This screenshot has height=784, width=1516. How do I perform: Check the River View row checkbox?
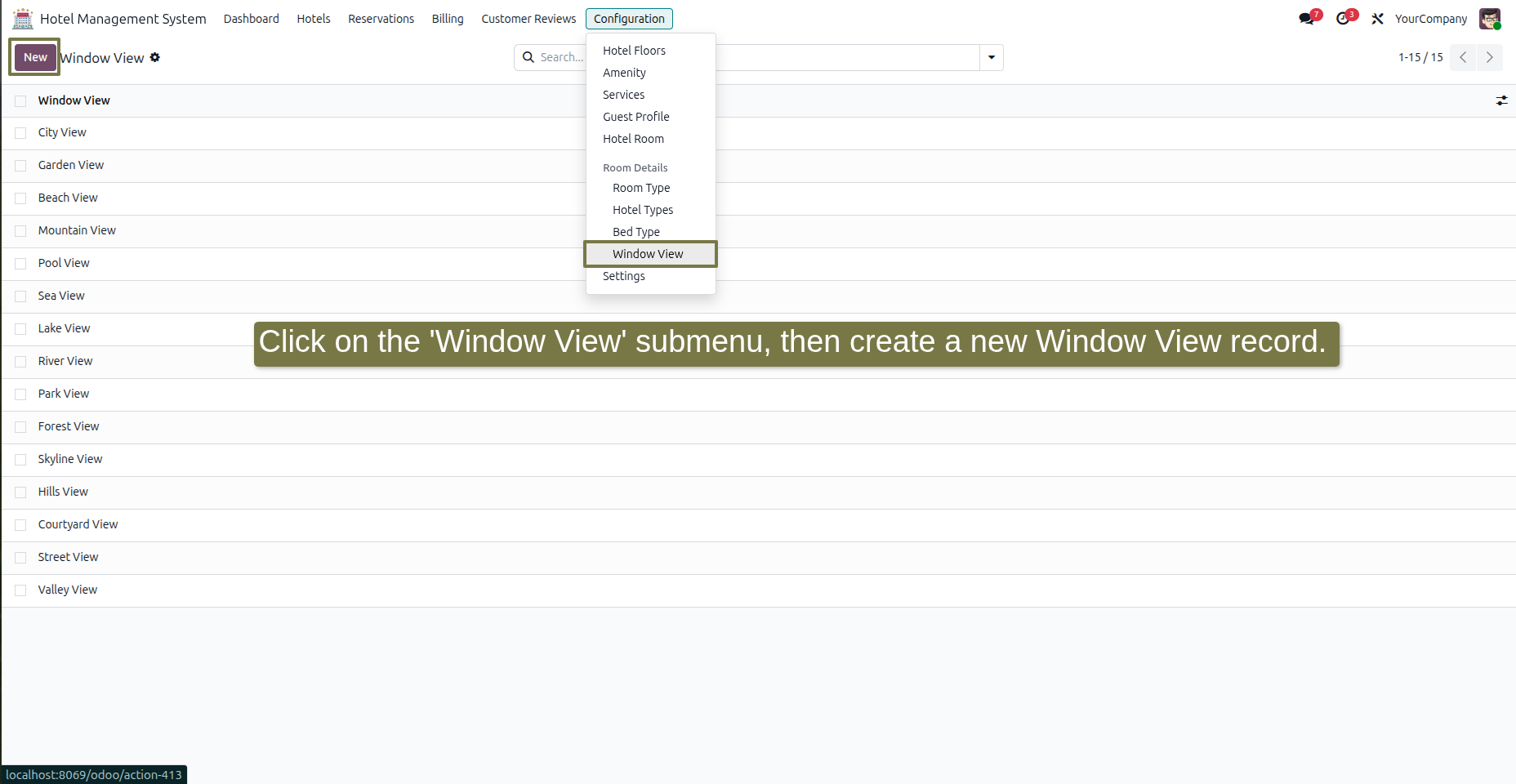click(20, 362)
